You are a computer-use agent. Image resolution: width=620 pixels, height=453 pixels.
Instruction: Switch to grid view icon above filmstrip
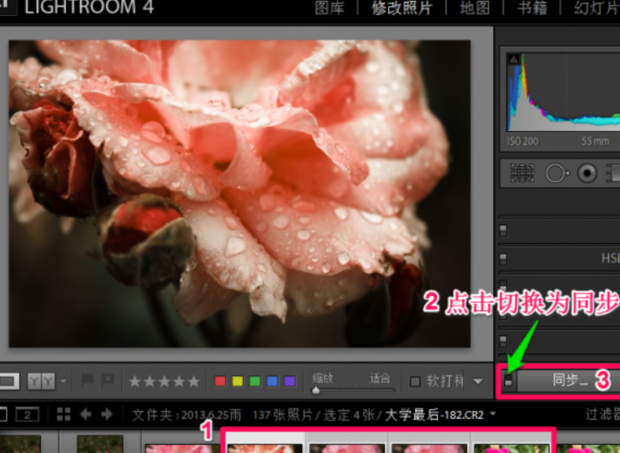coord(63,414)
